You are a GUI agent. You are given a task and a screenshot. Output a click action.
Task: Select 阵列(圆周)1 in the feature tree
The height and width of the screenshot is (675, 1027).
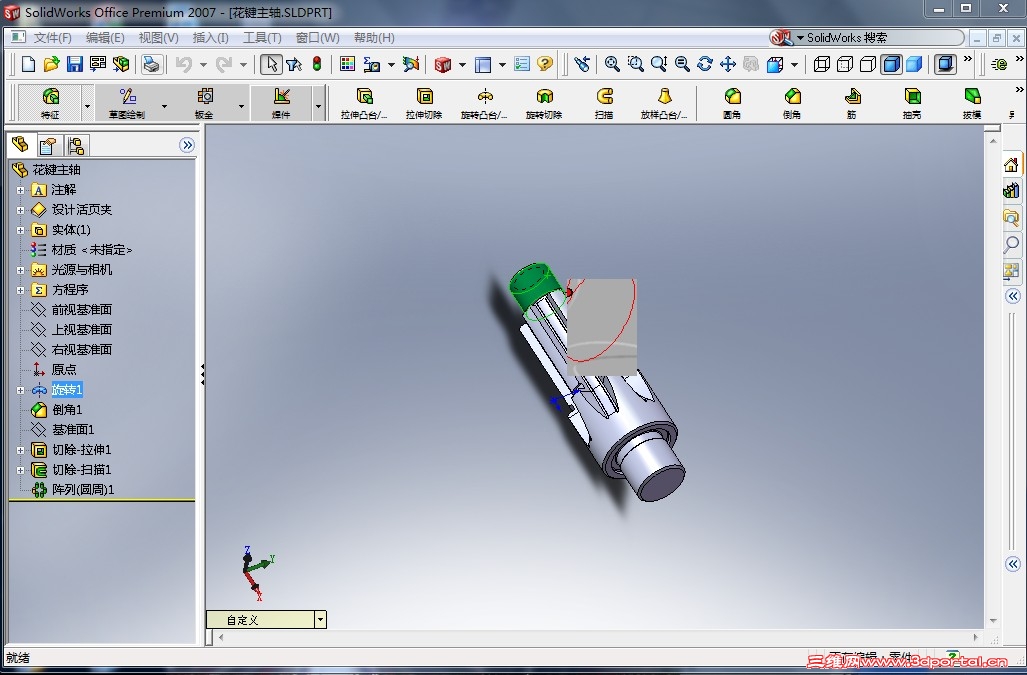[83, 490]
